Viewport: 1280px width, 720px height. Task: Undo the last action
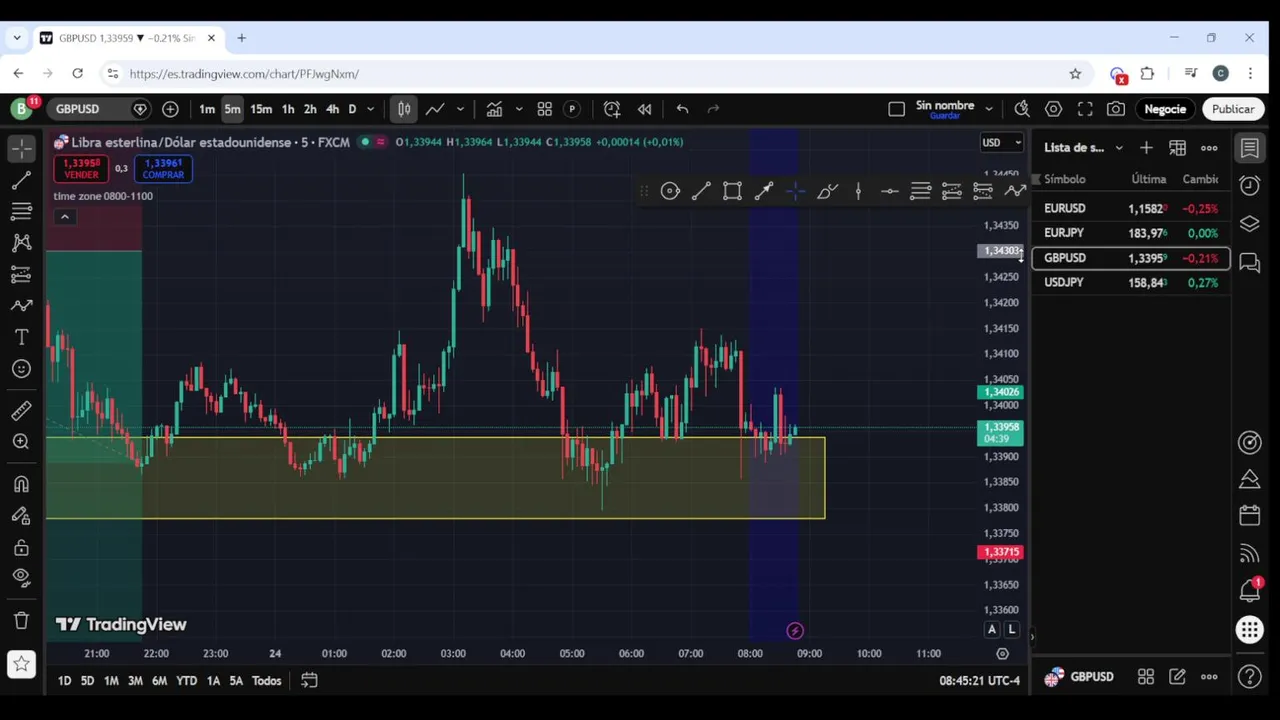[x=682, y=109]
